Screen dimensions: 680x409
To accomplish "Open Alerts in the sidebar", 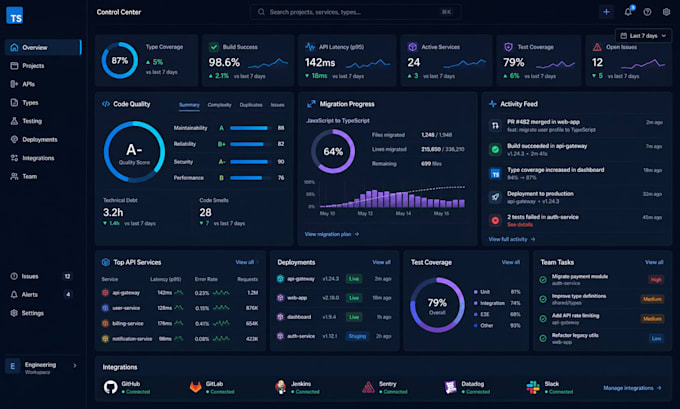I will [x=42, y=294].
